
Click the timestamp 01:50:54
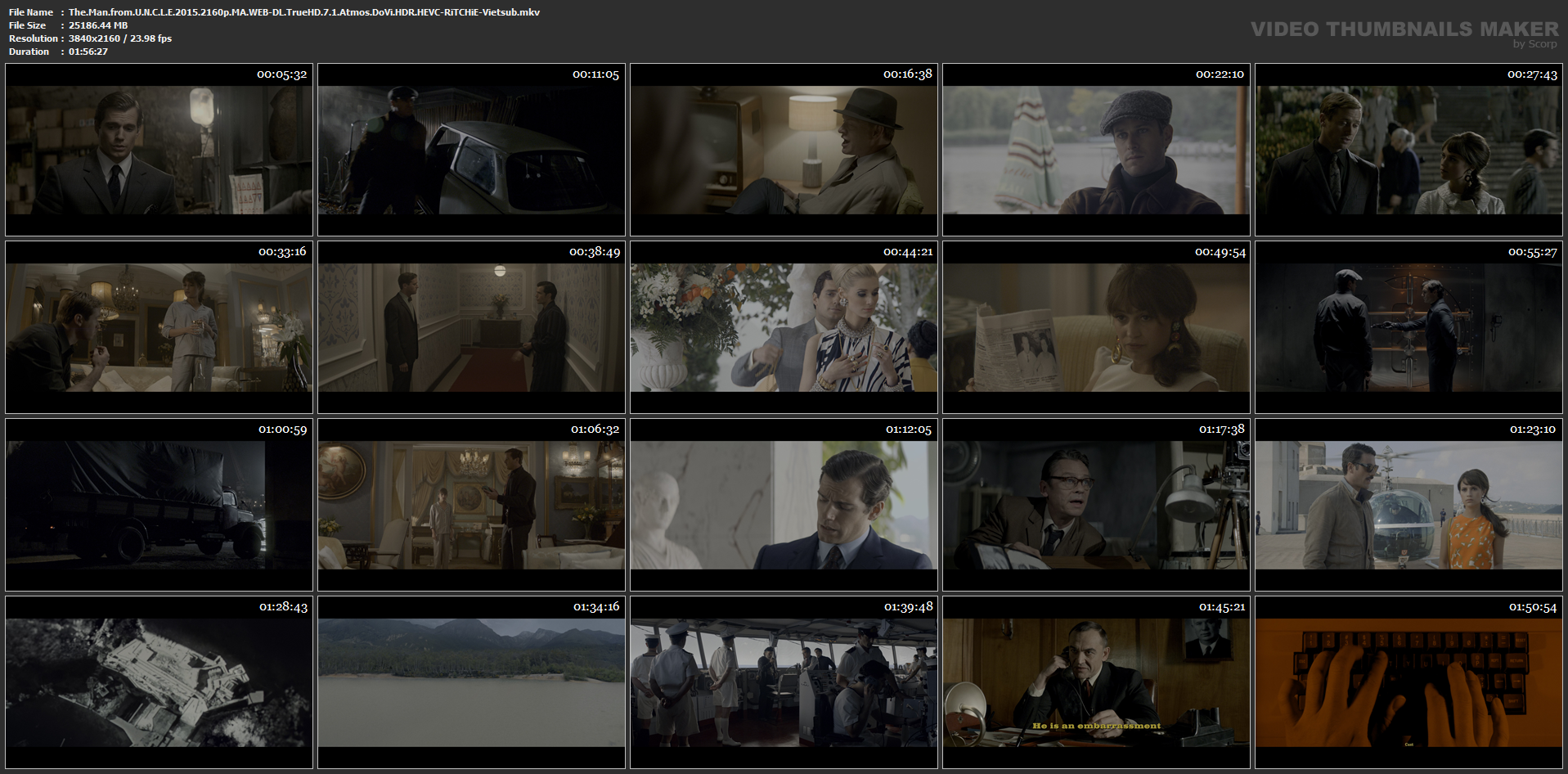coord(1533,607)
